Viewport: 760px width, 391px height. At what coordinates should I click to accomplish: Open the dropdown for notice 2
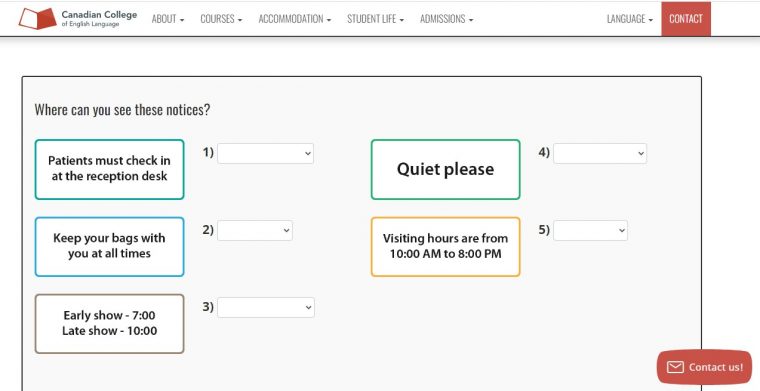click(255, 231)
